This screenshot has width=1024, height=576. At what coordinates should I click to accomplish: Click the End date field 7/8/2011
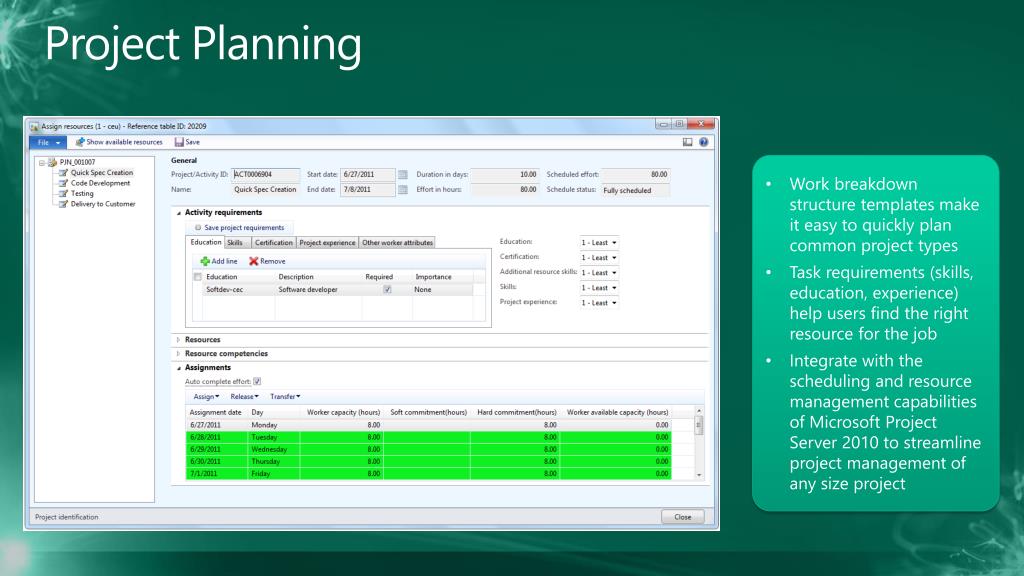(x=368, y=189)
